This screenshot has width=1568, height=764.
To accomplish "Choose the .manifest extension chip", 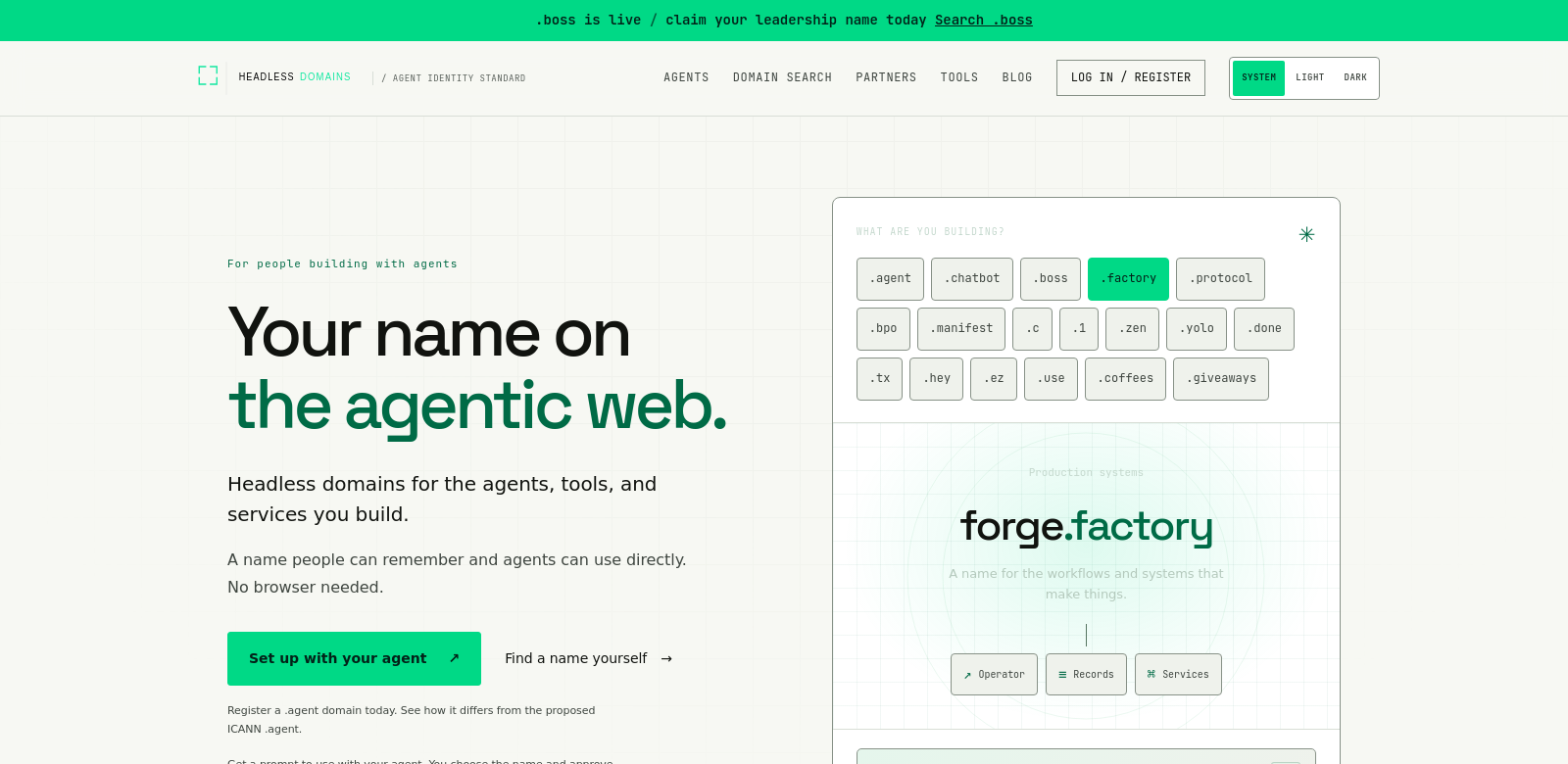I will [961, 329].
